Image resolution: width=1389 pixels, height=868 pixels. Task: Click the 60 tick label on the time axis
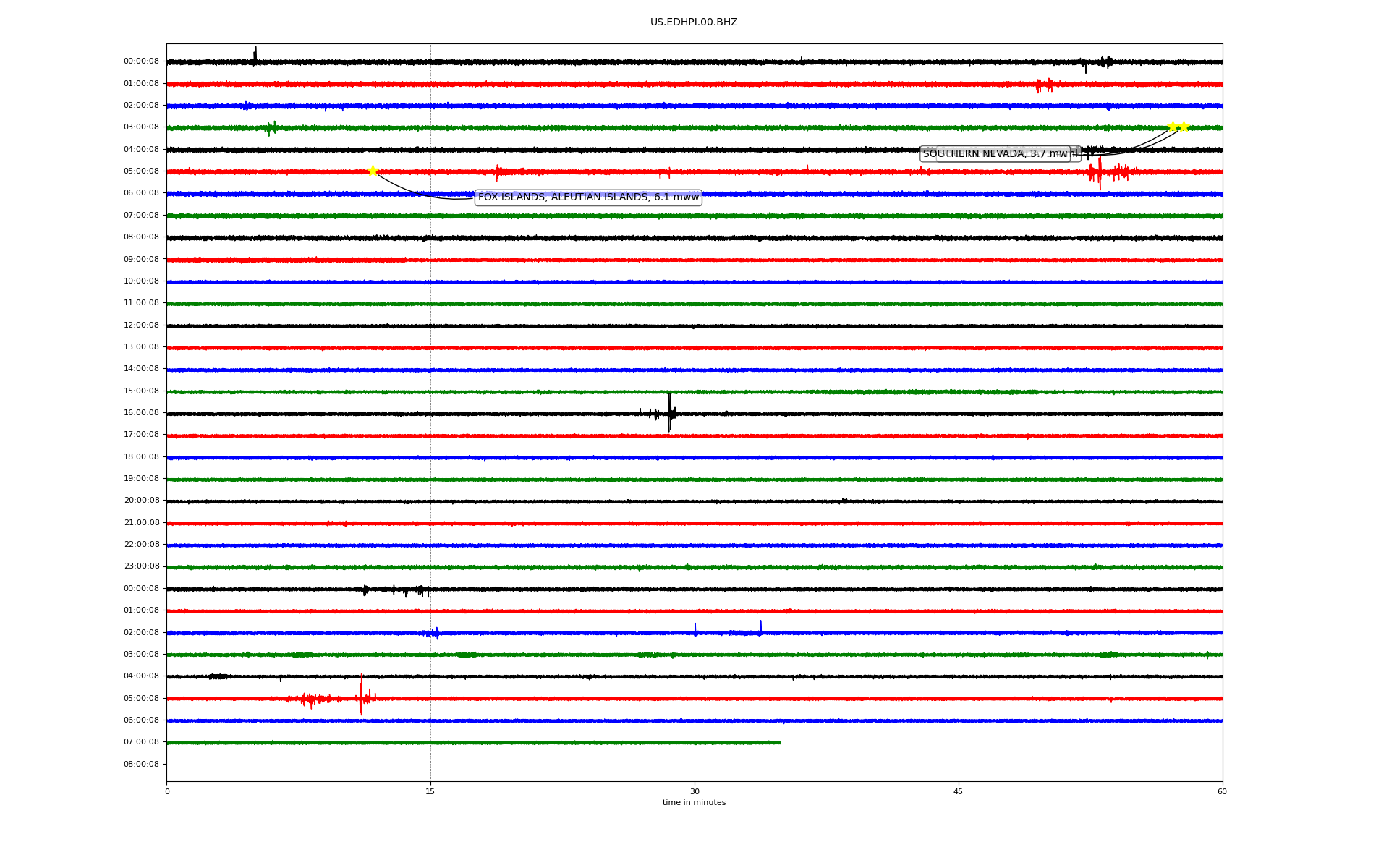1222,791
